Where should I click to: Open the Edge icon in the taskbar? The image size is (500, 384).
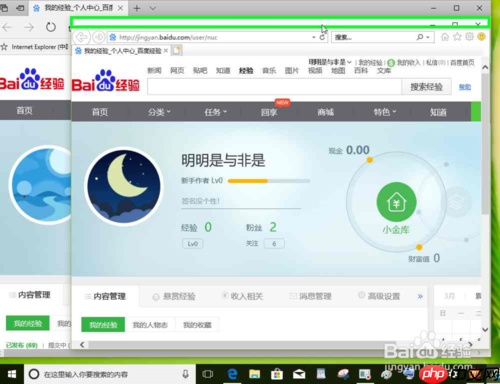[x=232, y=374]
